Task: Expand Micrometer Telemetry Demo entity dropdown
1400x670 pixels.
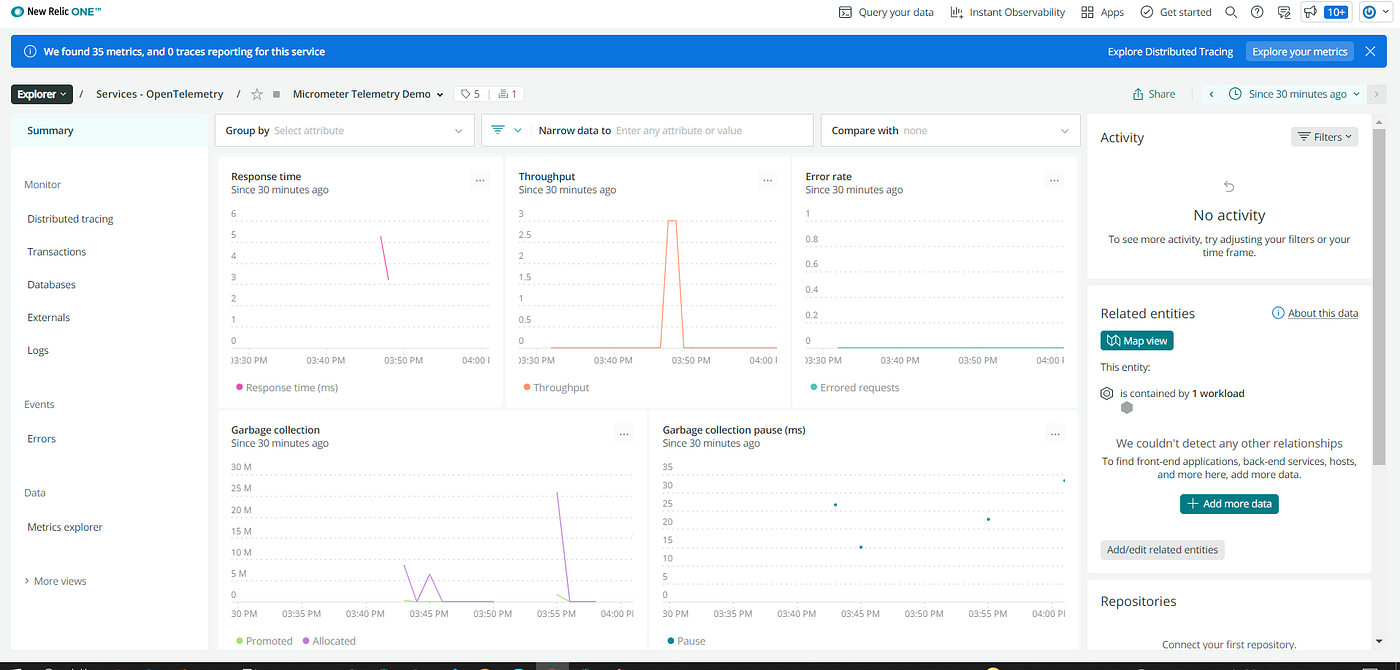Action: click(x=368, y=94)
